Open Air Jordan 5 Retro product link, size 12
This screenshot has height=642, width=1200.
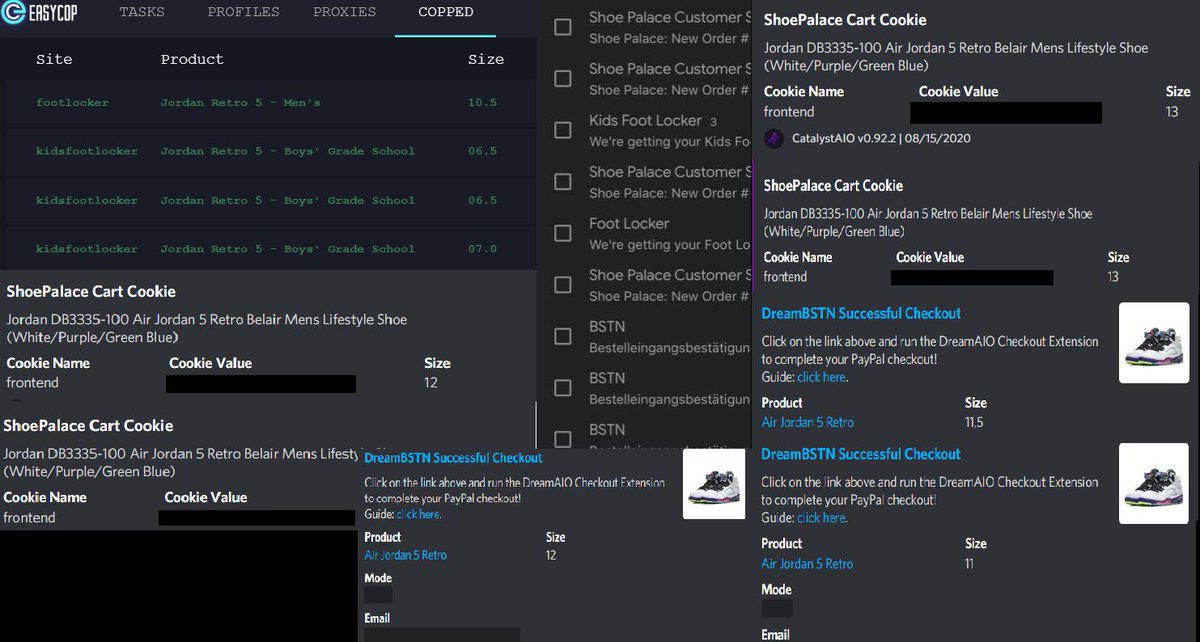tap(405, 555)
